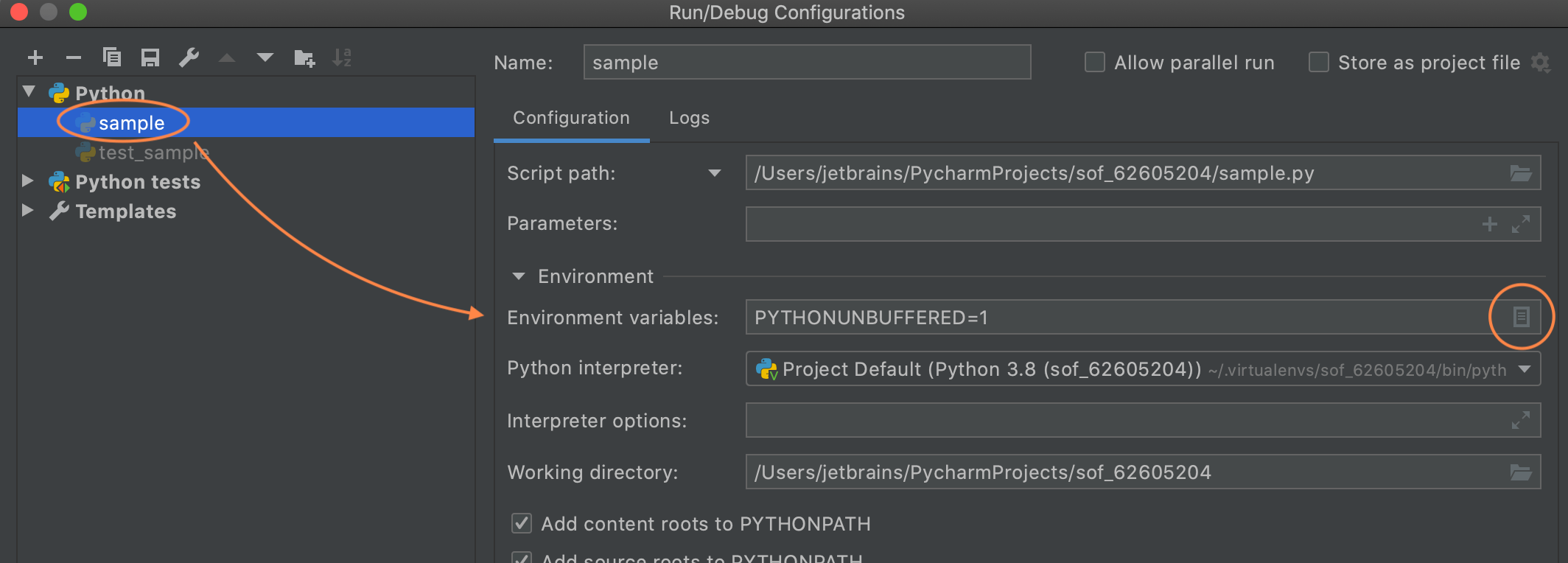The height and width of the screenshot is (563, 1568).
Task: Click into the Name field
Action: click(x=807, y=62)
